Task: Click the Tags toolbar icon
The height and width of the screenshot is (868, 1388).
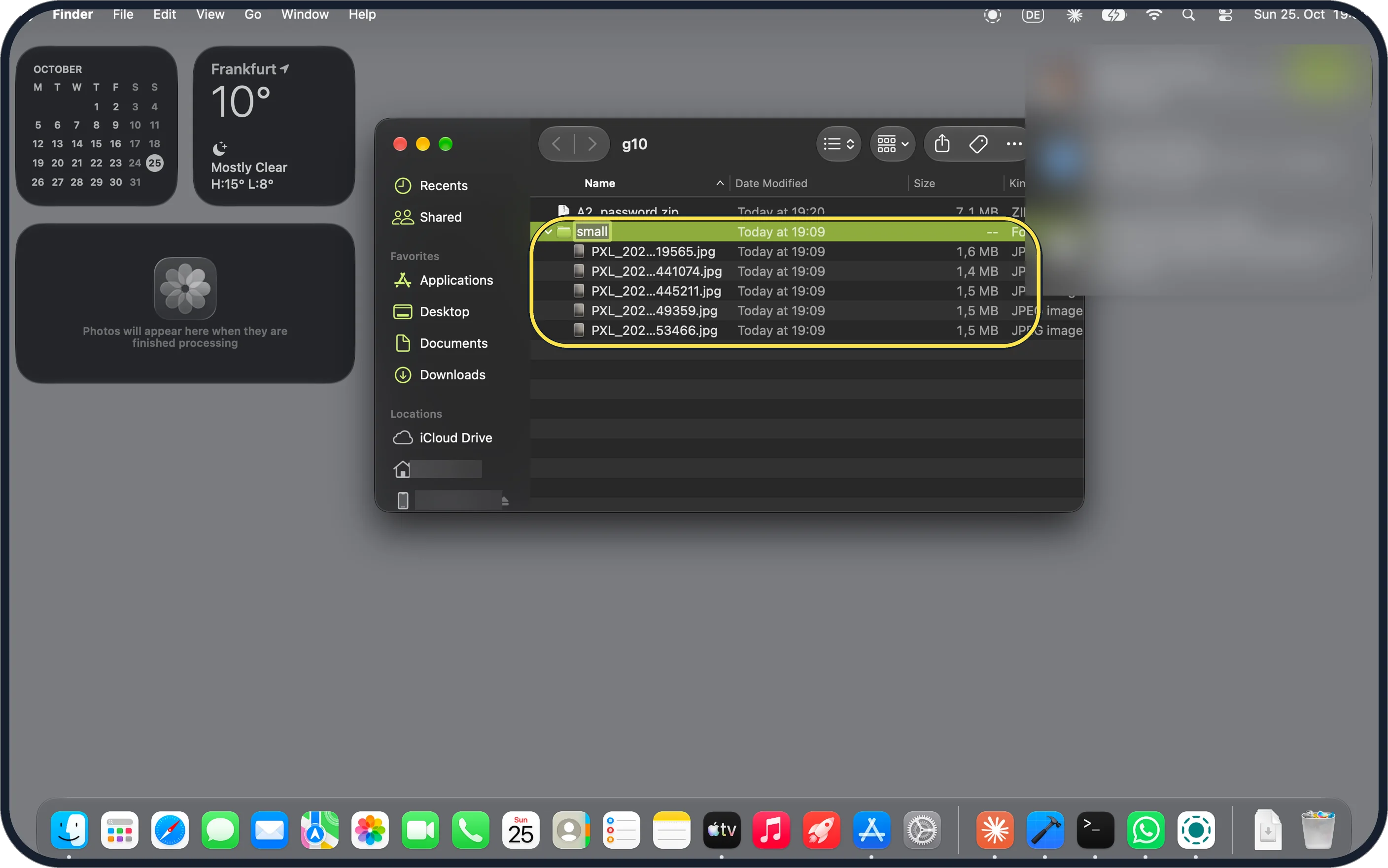Action: 978,143
